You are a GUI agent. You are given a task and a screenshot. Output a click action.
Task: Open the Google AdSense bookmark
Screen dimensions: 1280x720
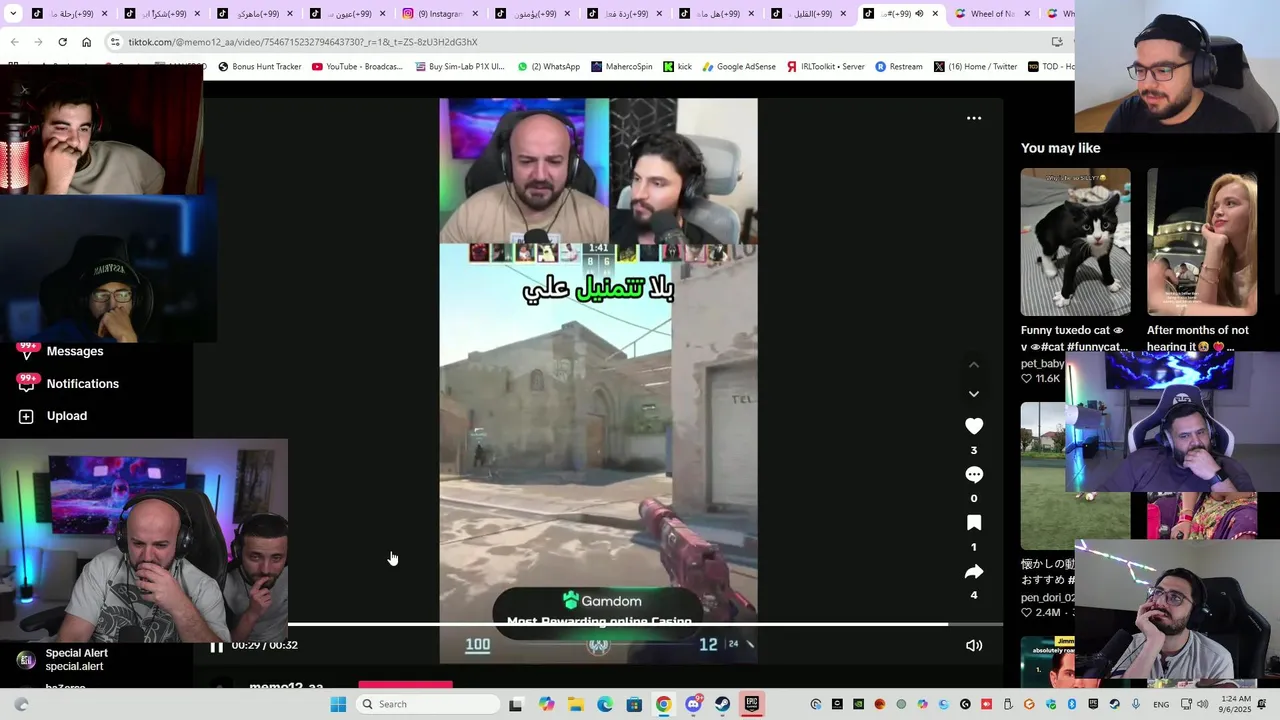pos(739,67)
